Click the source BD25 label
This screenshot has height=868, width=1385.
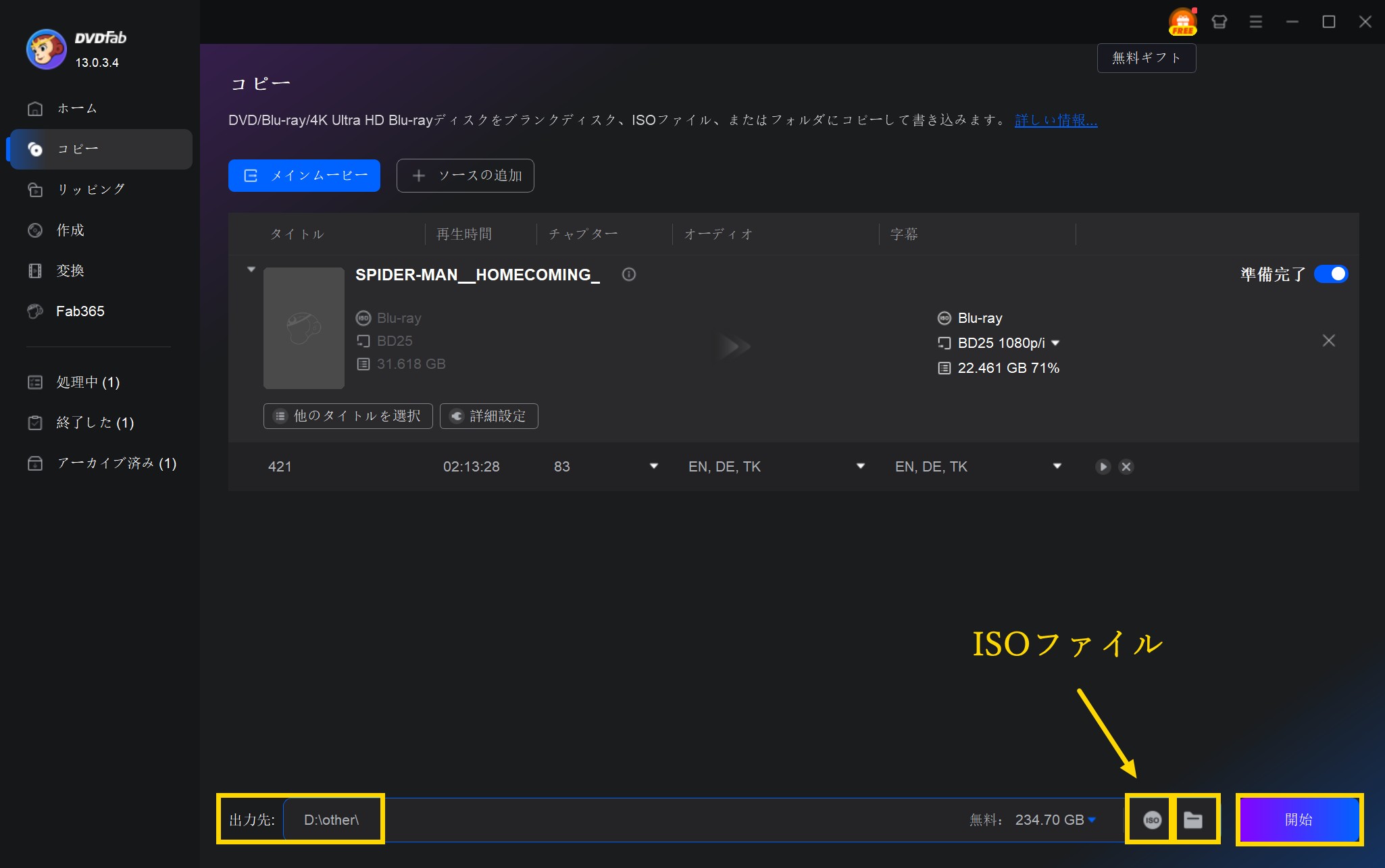pyautogui.click(x=395, y=341)
